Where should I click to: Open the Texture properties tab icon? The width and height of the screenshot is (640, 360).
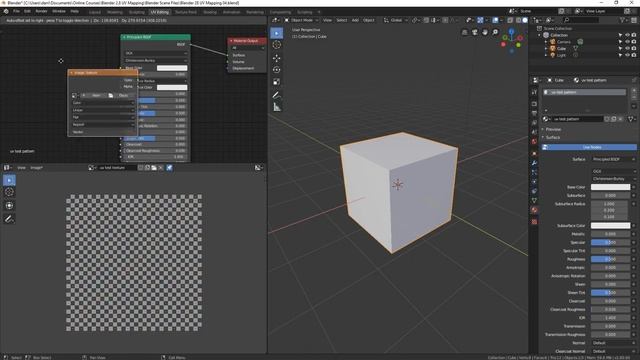tap(534, 222)
